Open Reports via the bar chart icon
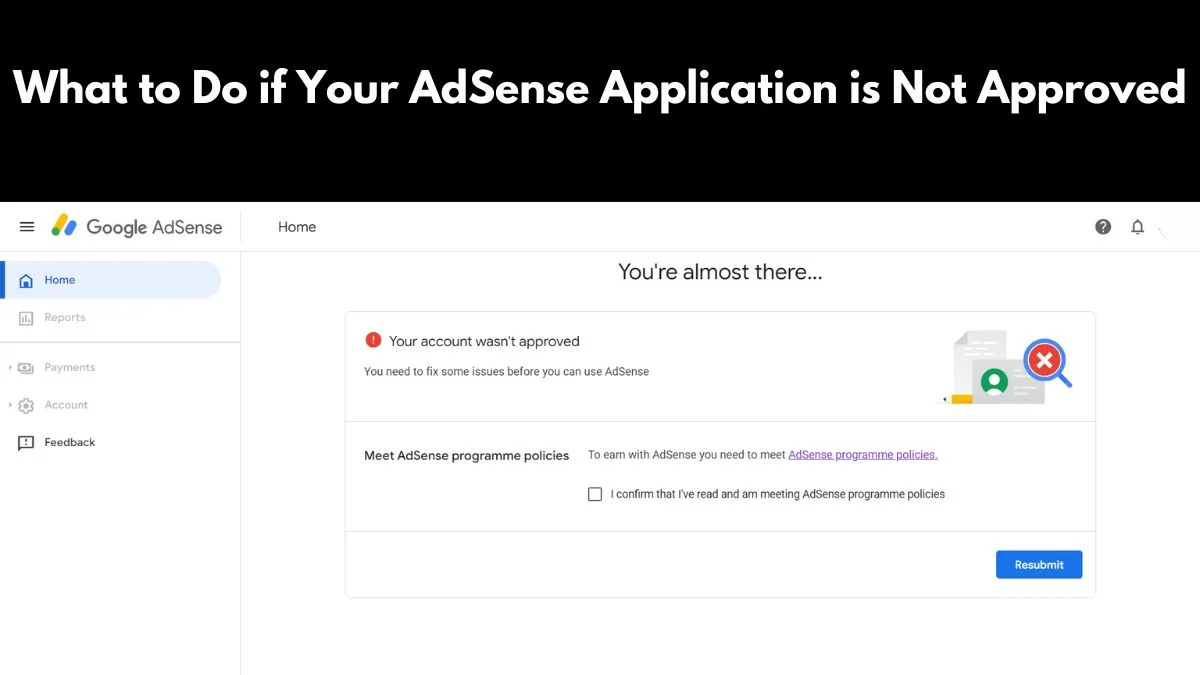1200x675 pixels. coord(25,317)
